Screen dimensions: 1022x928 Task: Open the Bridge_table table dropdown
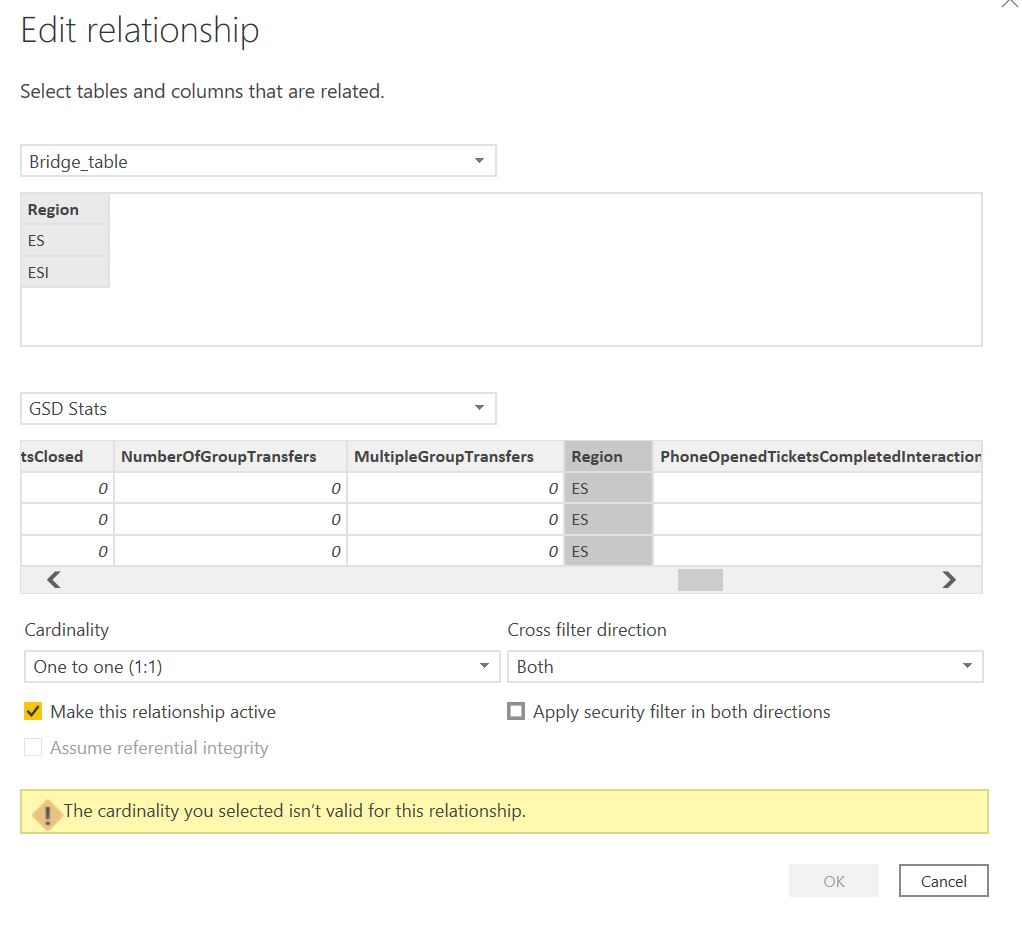pos(258,161)
